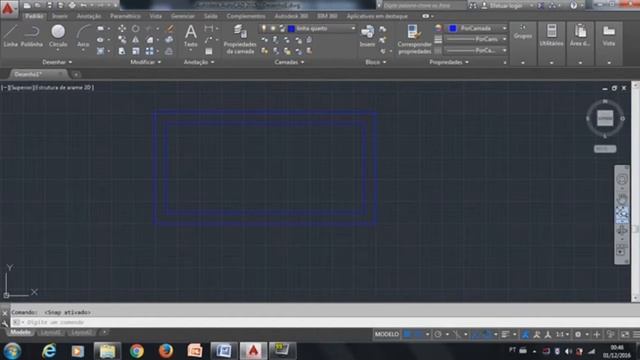Click the command line input field

click(x=322, y=322)
